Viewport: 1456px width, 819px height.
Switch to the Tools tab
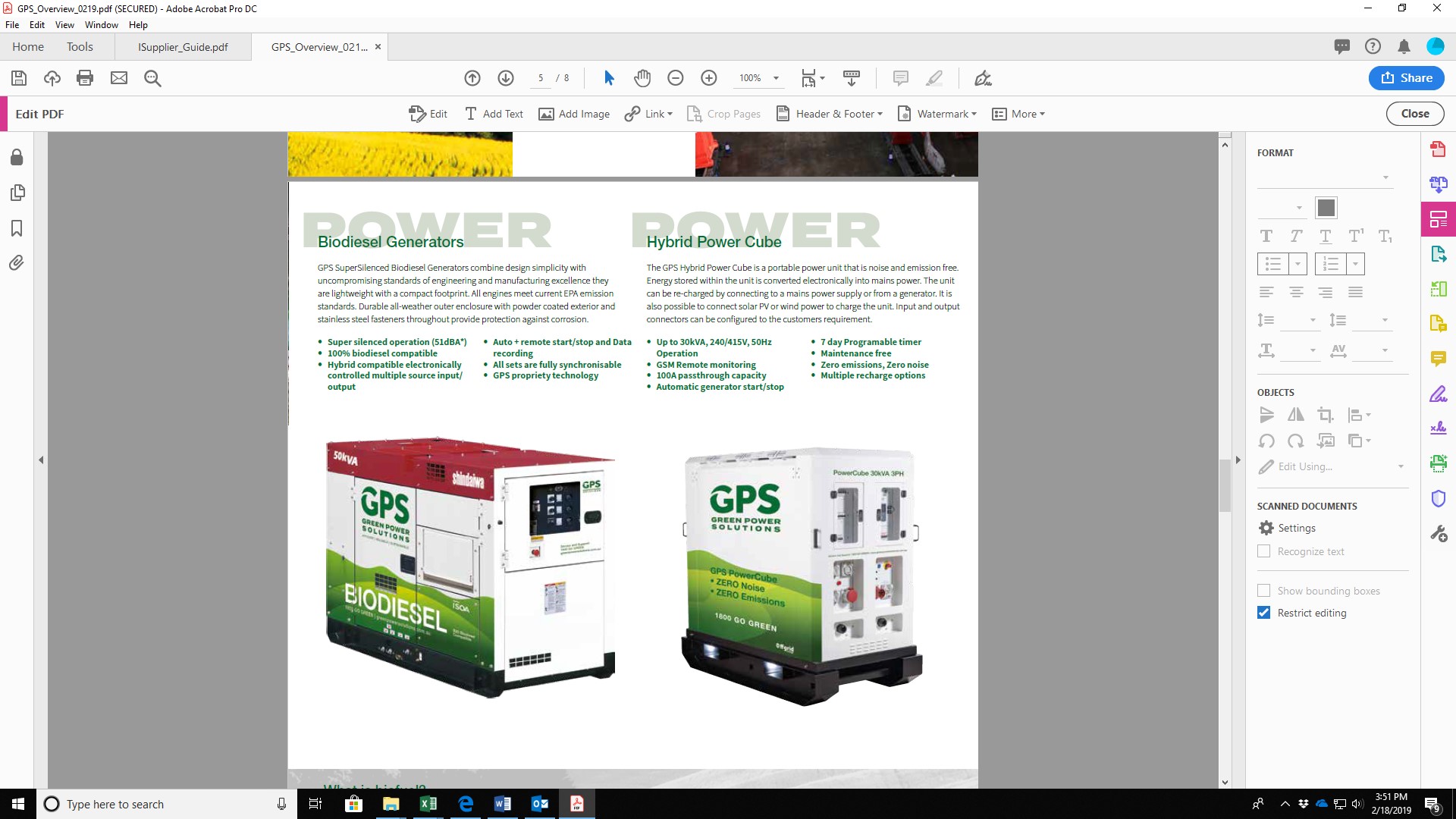point(80,47)
